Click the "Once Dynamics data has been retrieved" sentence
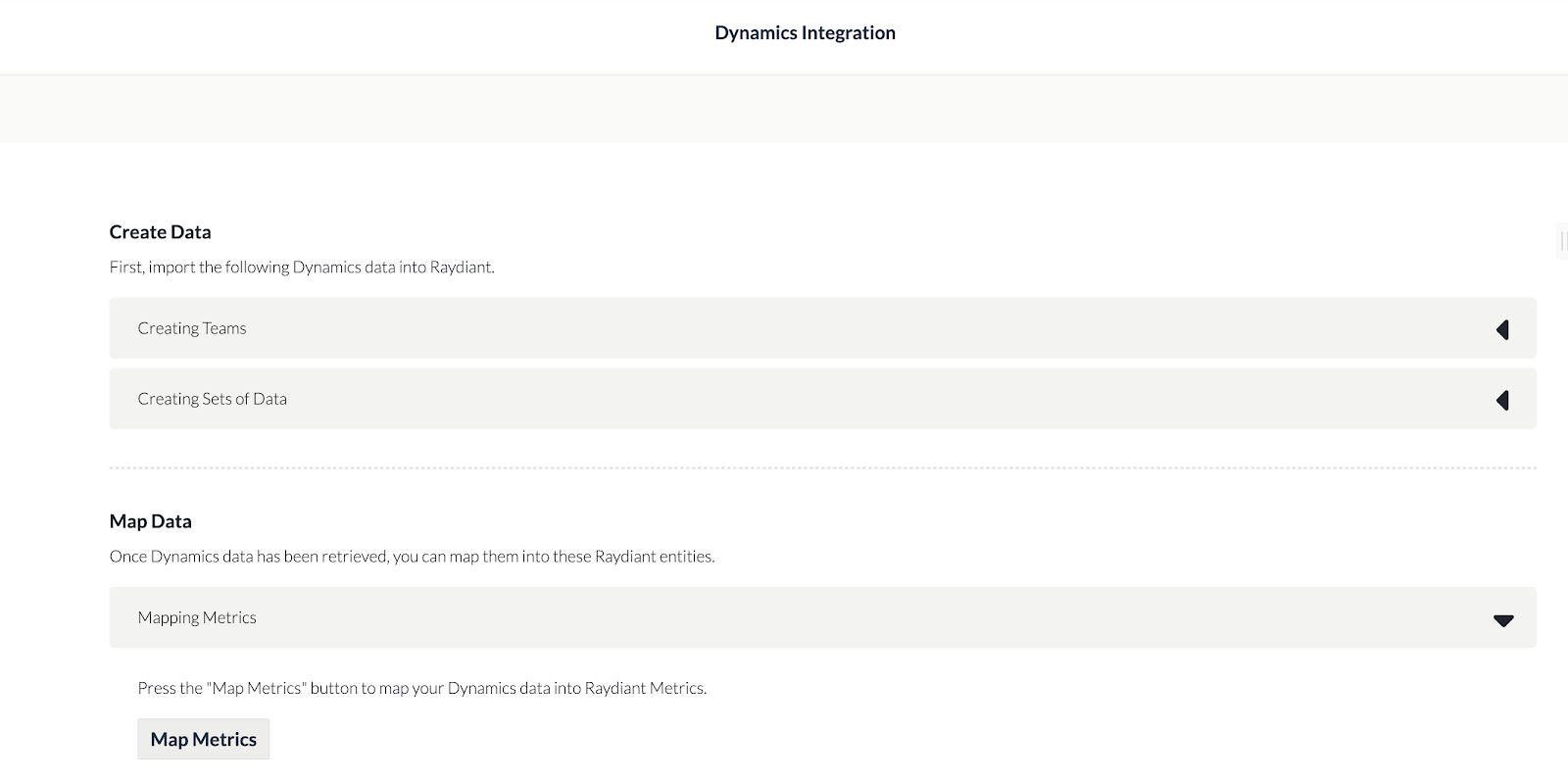This screenshot has width=1568, height=782. click(413, 557)
